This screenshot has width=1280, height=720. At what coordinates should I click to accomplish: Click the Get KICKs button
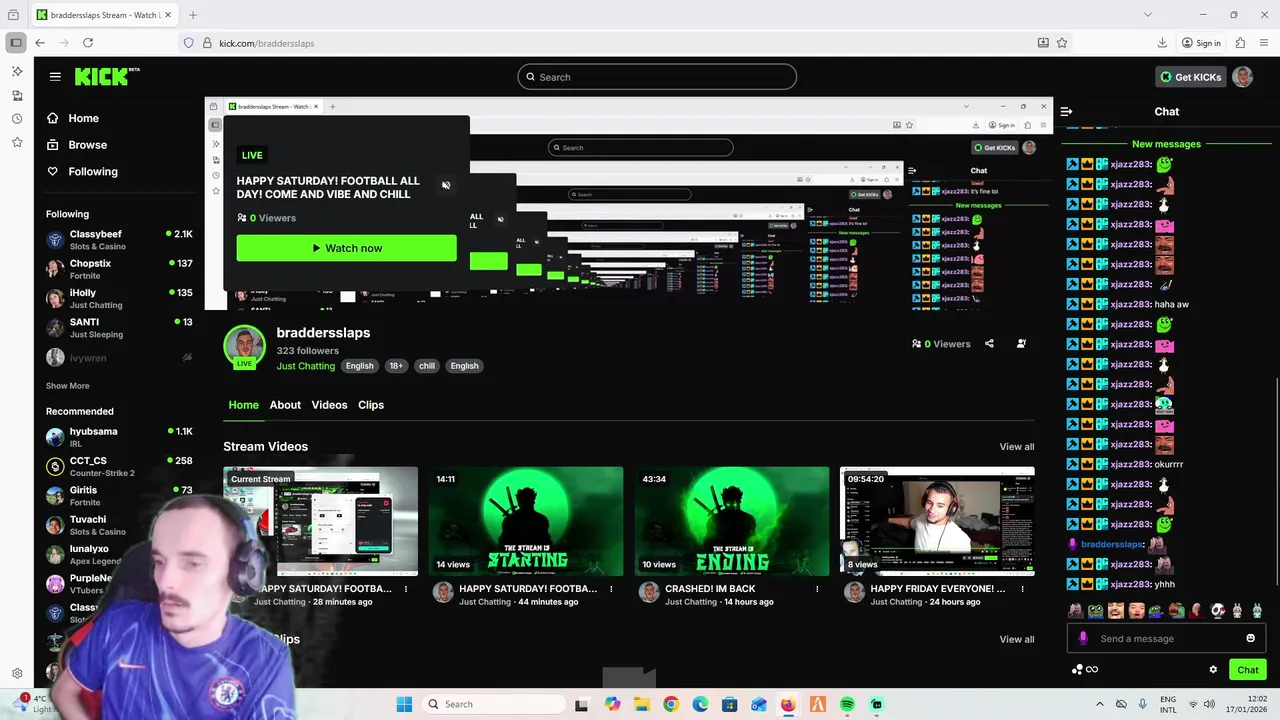click(1190, 77)
